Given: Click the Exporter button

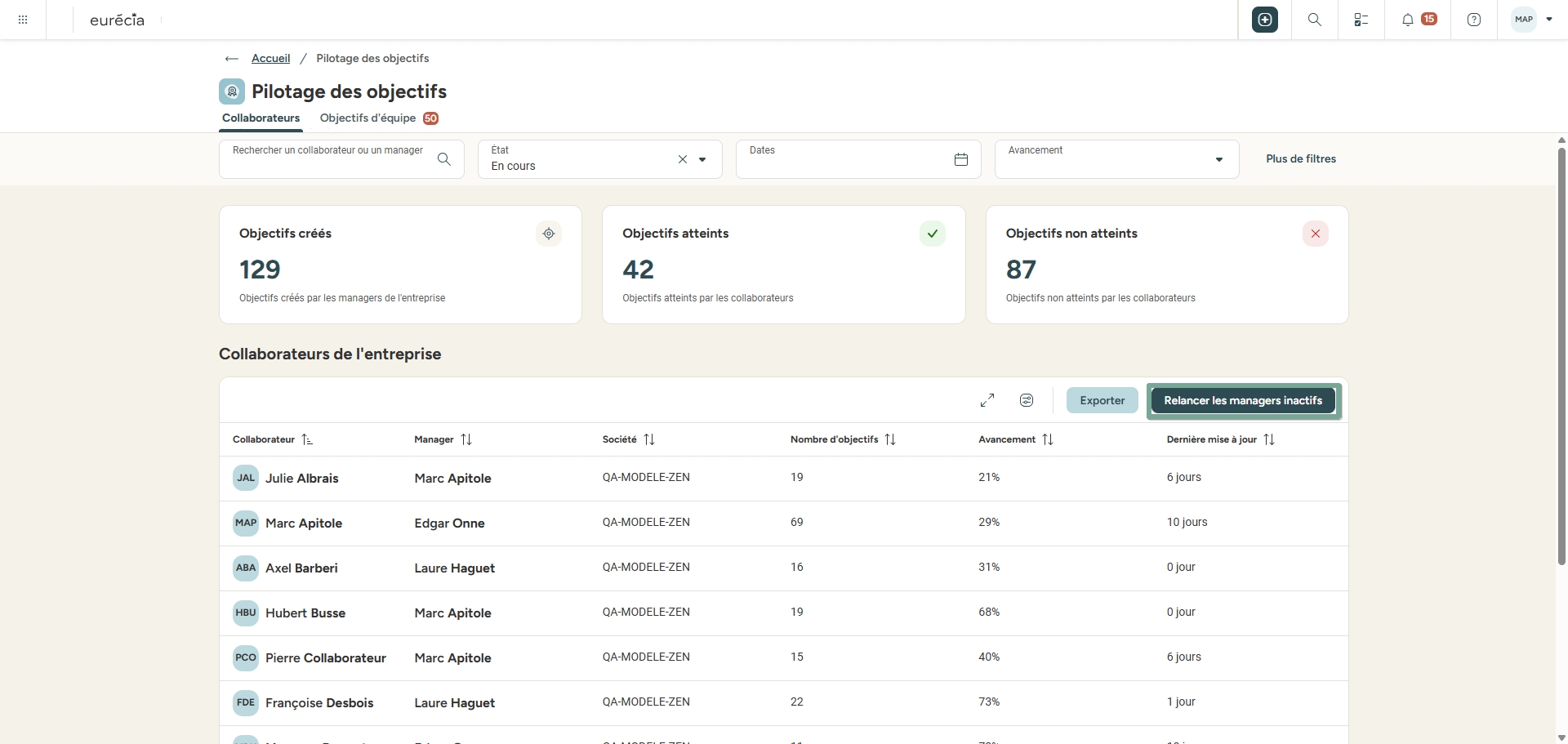Looking at the screenshot, I should [1102, 400].
